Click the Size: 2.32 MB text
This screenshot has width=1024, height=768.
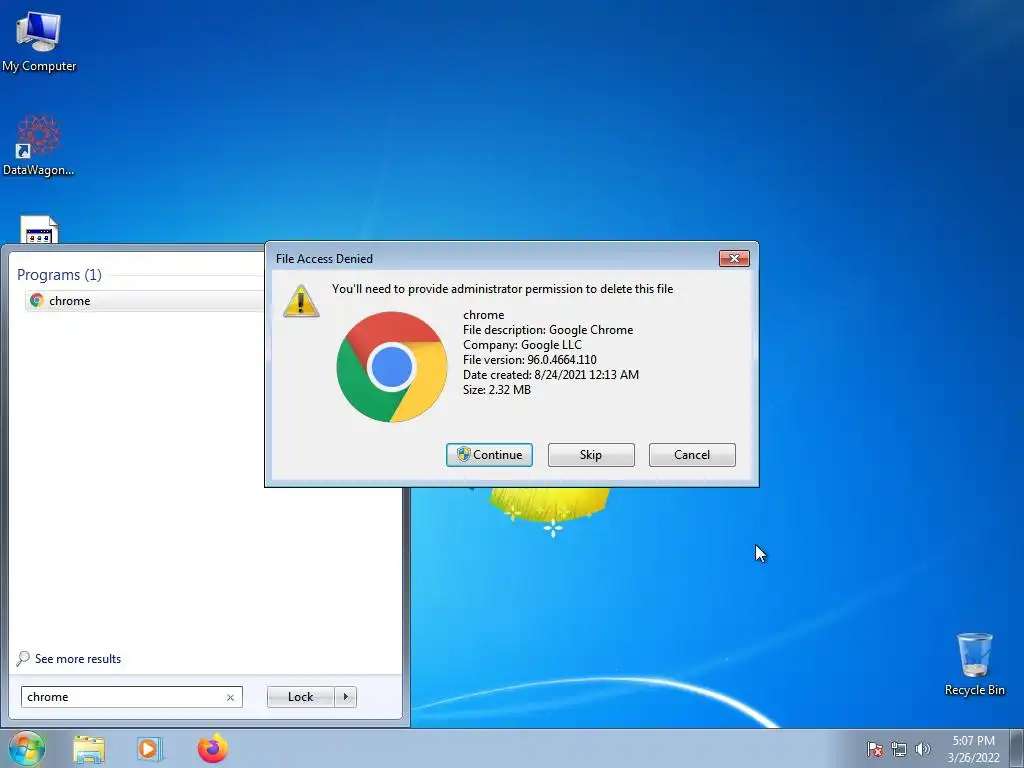tap(497, 390)
